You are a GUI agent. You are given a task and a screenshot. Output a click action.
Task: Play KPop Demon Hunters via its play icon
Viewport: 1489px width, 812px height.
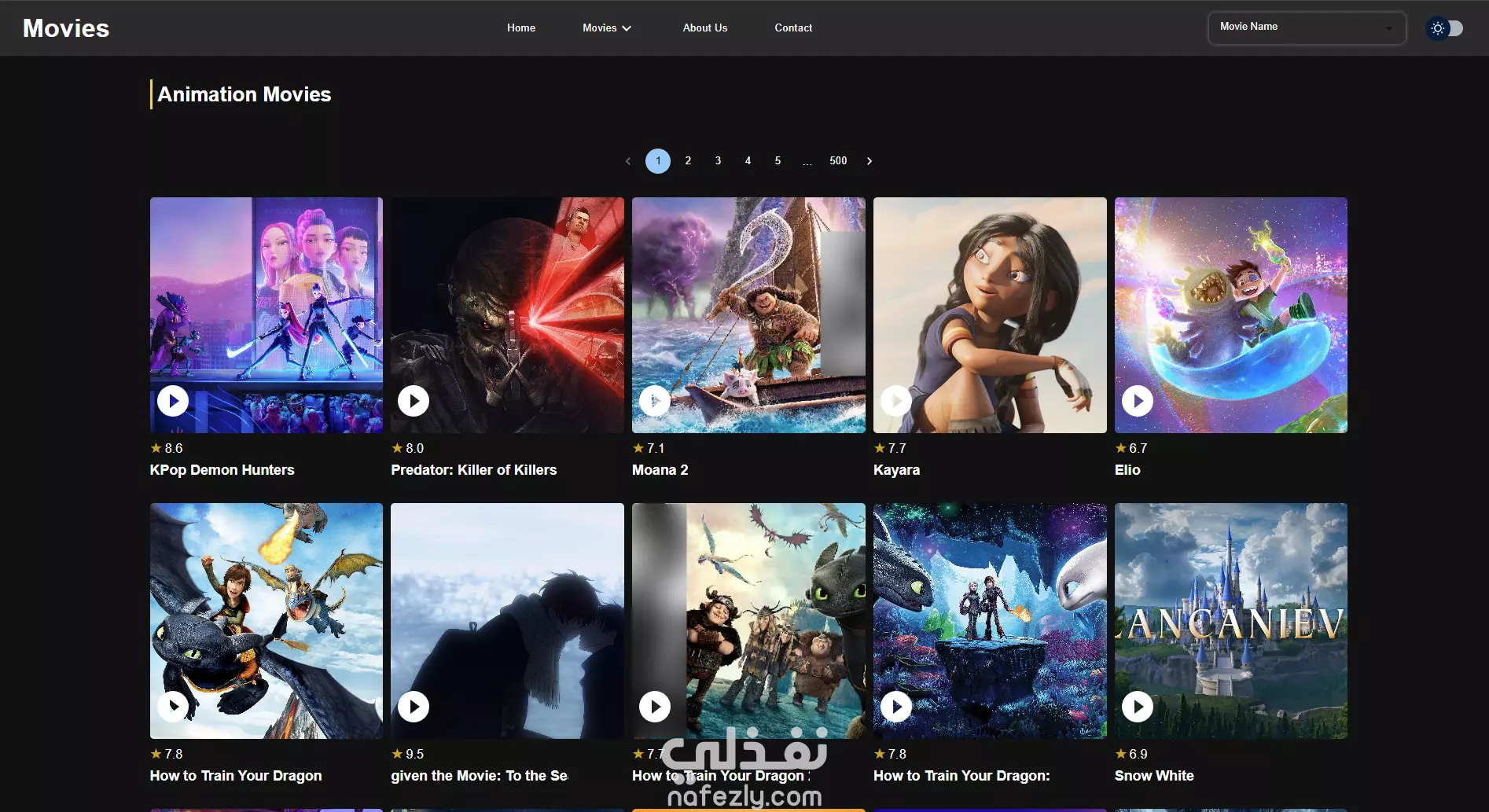click(x=173, y=401)
